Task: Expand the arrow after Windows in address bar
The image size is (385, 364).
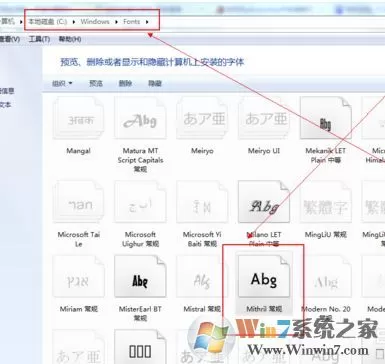Action: point(116,22)
